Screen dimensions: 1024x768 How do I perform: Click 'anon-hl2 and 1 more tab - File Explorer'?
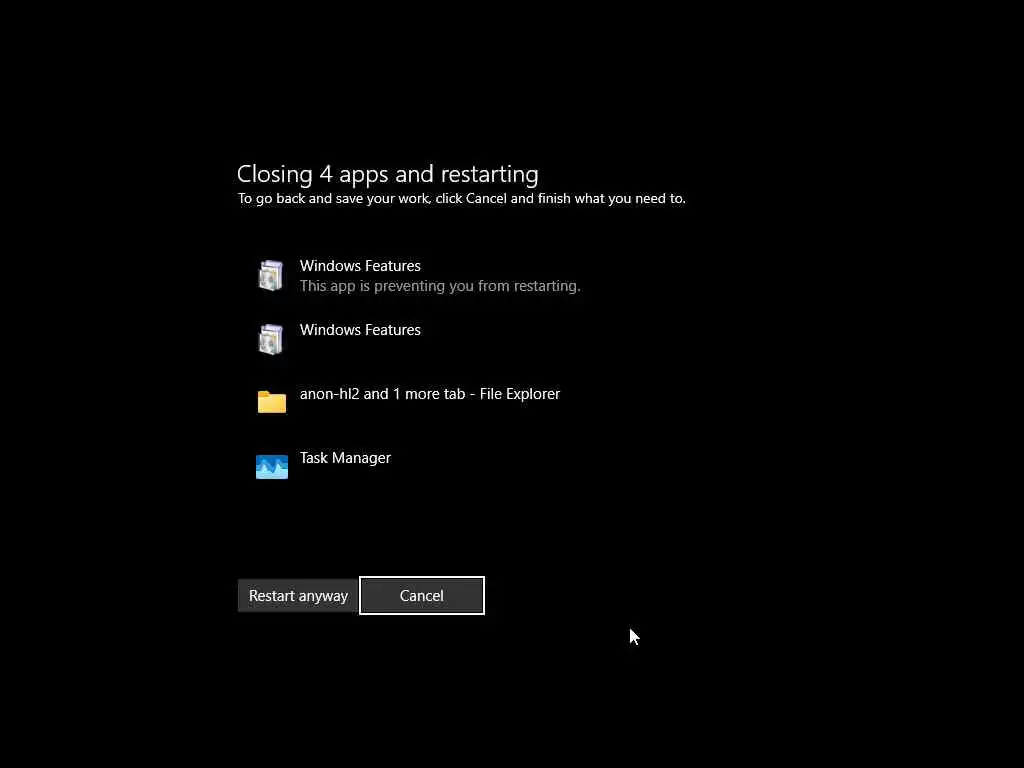click(x=430, y=394)
